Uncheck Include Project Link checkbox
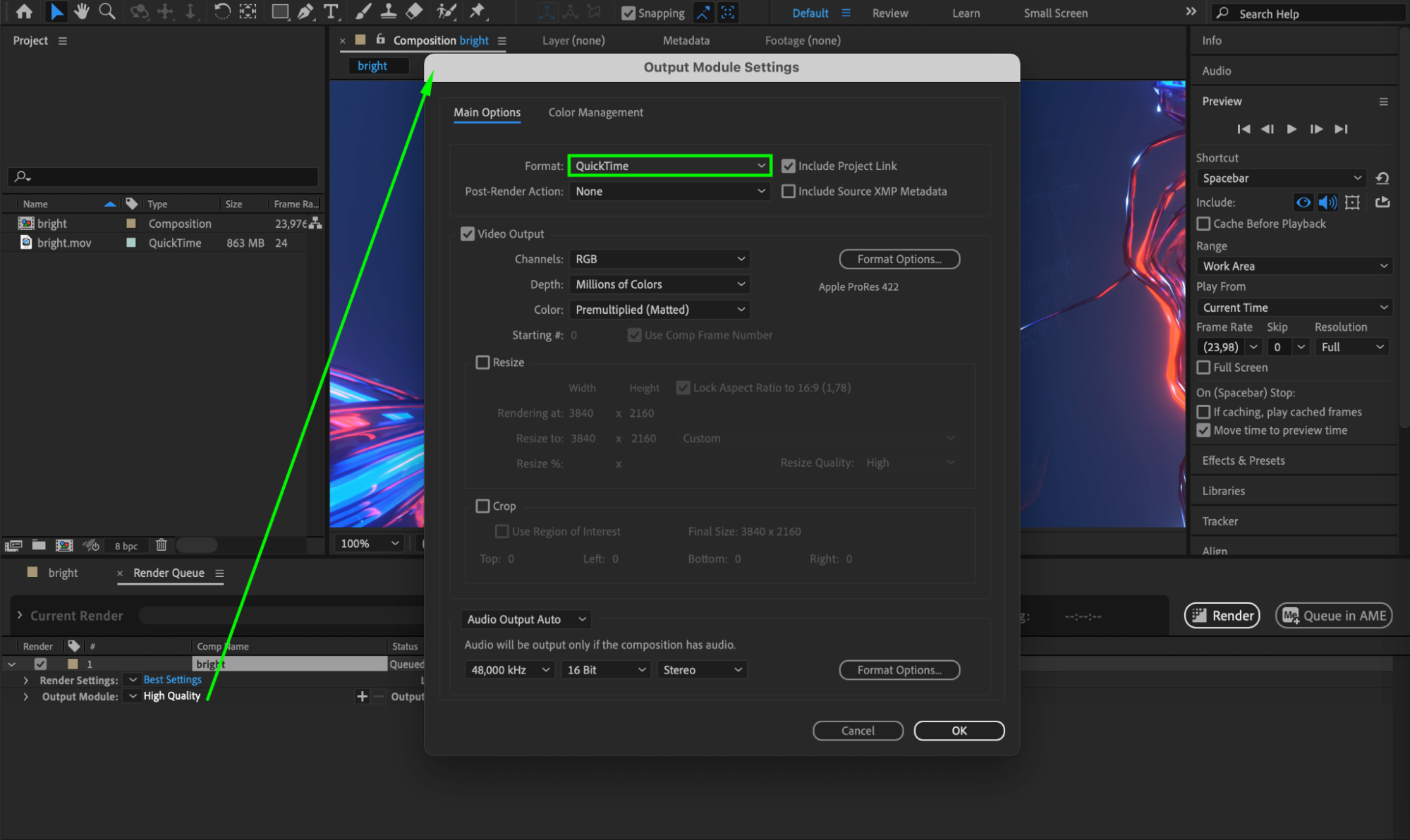This screenshot has width=1410, height=840. pyautogui.click(x=789, y=166)
